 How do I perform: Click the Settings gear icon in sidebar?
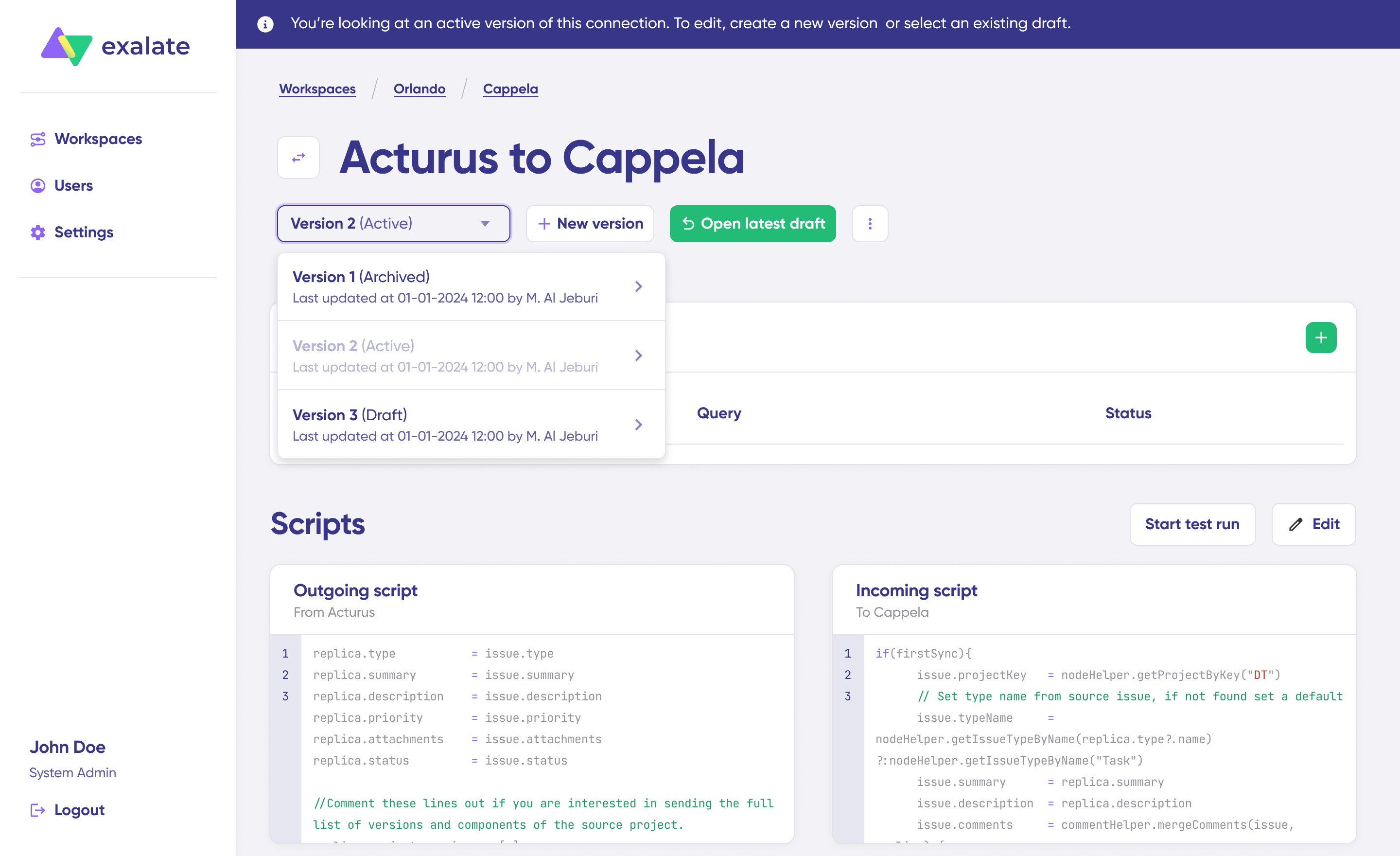(x=37, y=232)
